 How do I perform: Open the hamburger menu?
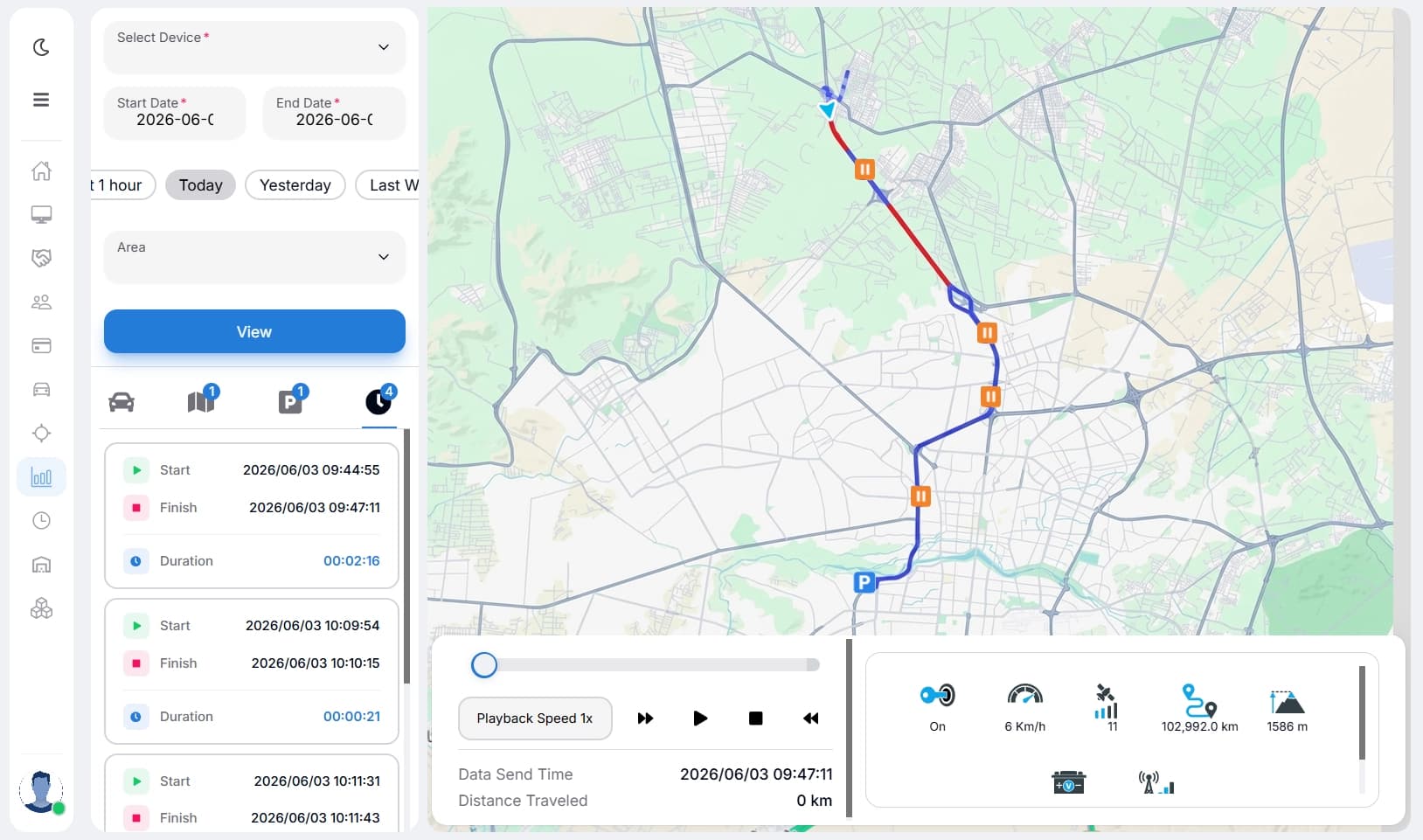click(41, 100)
